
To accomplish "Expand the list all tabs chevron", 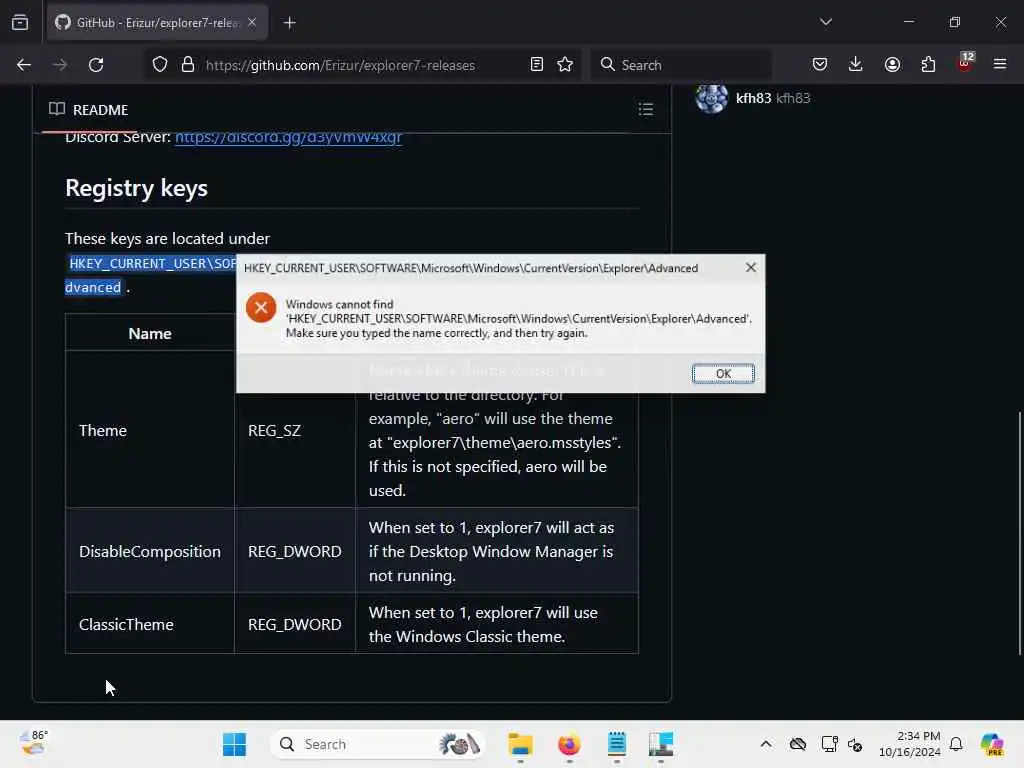I will (x=826, y=22).
